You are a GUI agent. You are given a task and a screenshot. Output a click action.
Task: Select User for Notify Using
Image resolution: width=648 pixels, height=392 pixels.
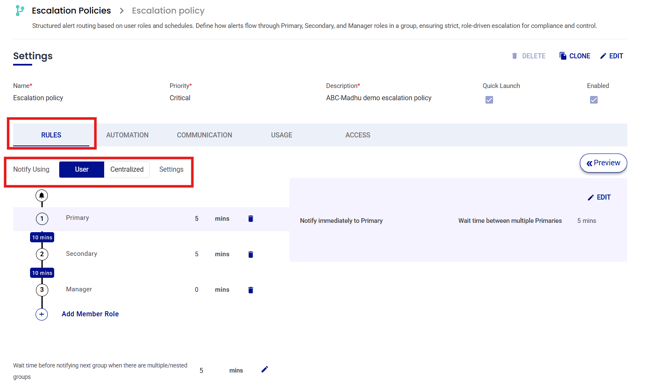(x=81, y=169)
